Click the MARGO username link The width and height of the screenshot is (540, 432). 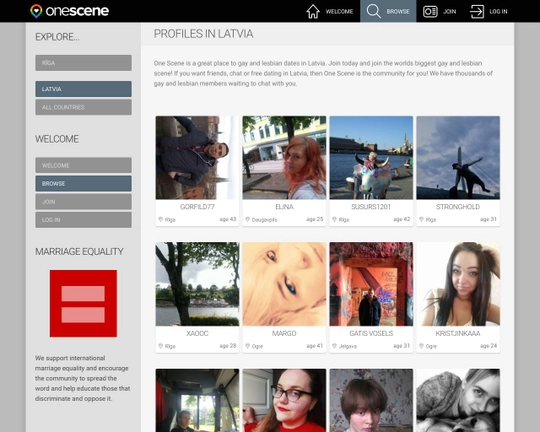(x=284, y=333)
